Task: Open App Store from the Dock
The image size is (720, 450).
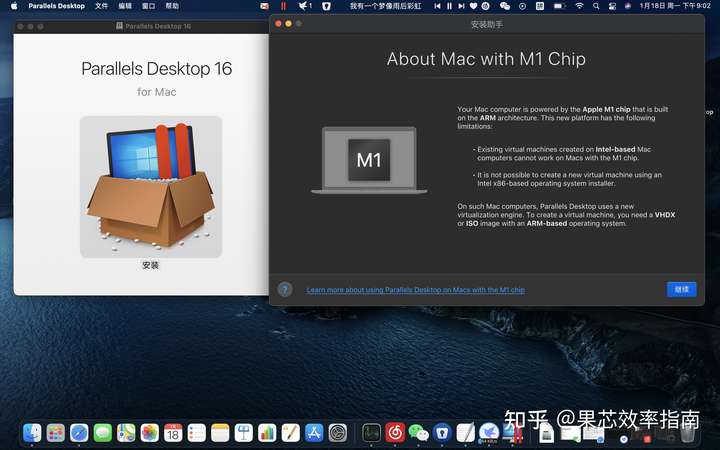Action: (314, 433)
